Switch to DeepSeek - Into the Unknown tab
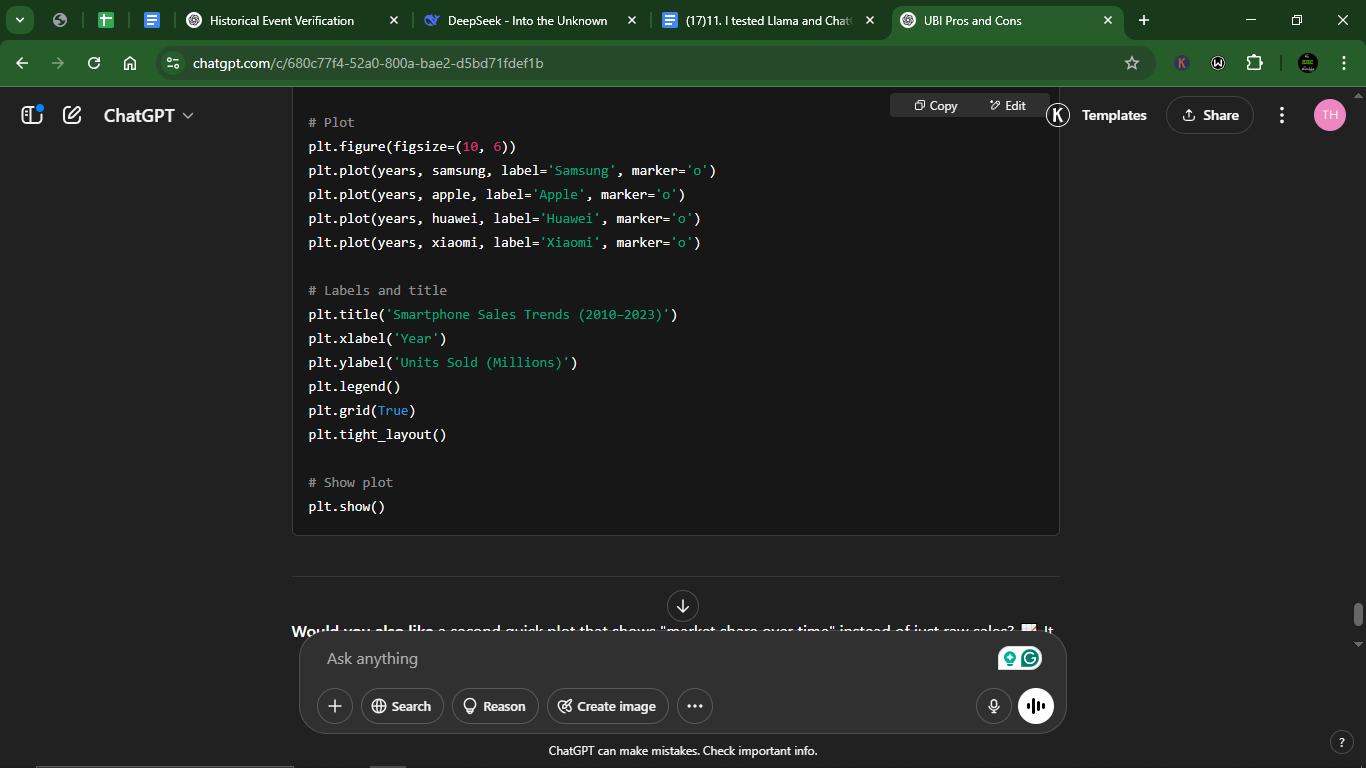Image resolution: width=1366 pixels, height=768 pixels. tap(527, 20)
